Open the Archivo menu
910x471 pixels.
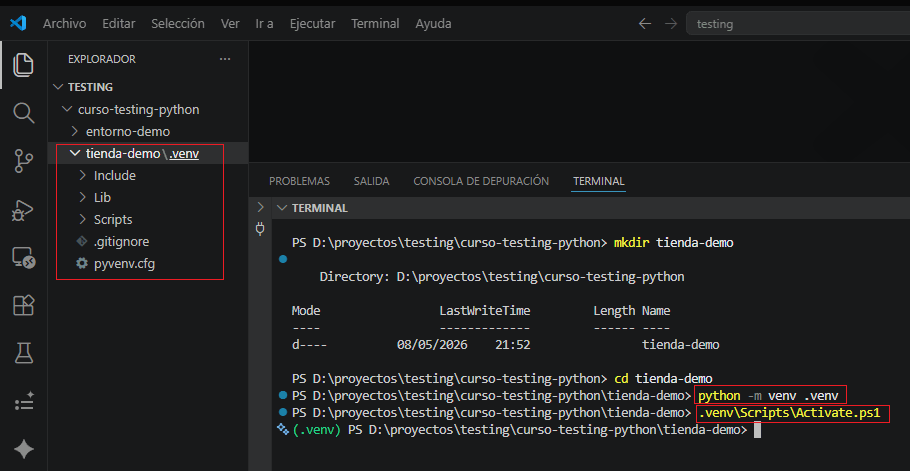(x=64, y=24)
